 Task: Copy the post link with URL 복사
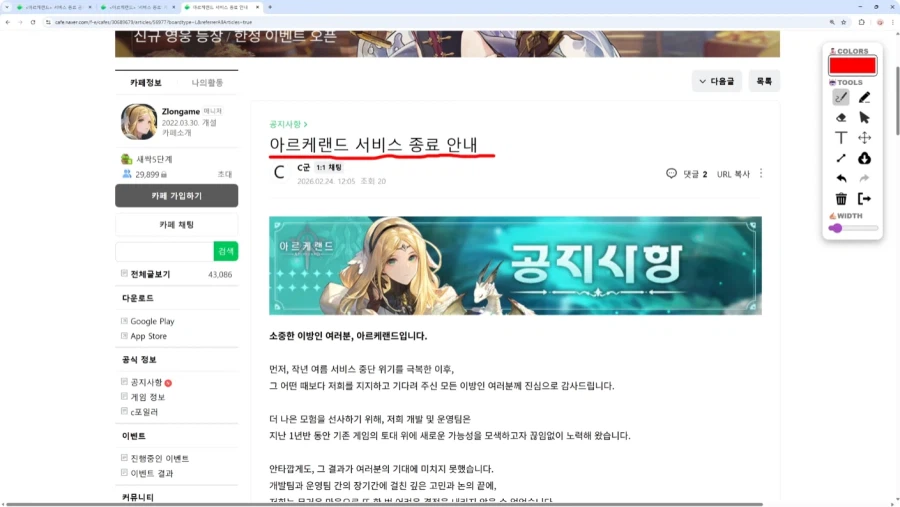coord(733,174)
